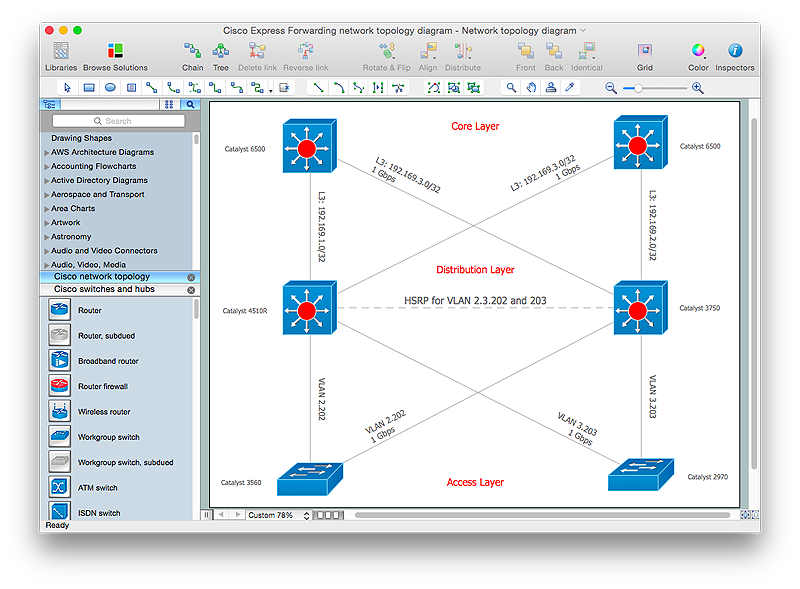Select the ellipse shape tool
800x589 pixels.
110,88
